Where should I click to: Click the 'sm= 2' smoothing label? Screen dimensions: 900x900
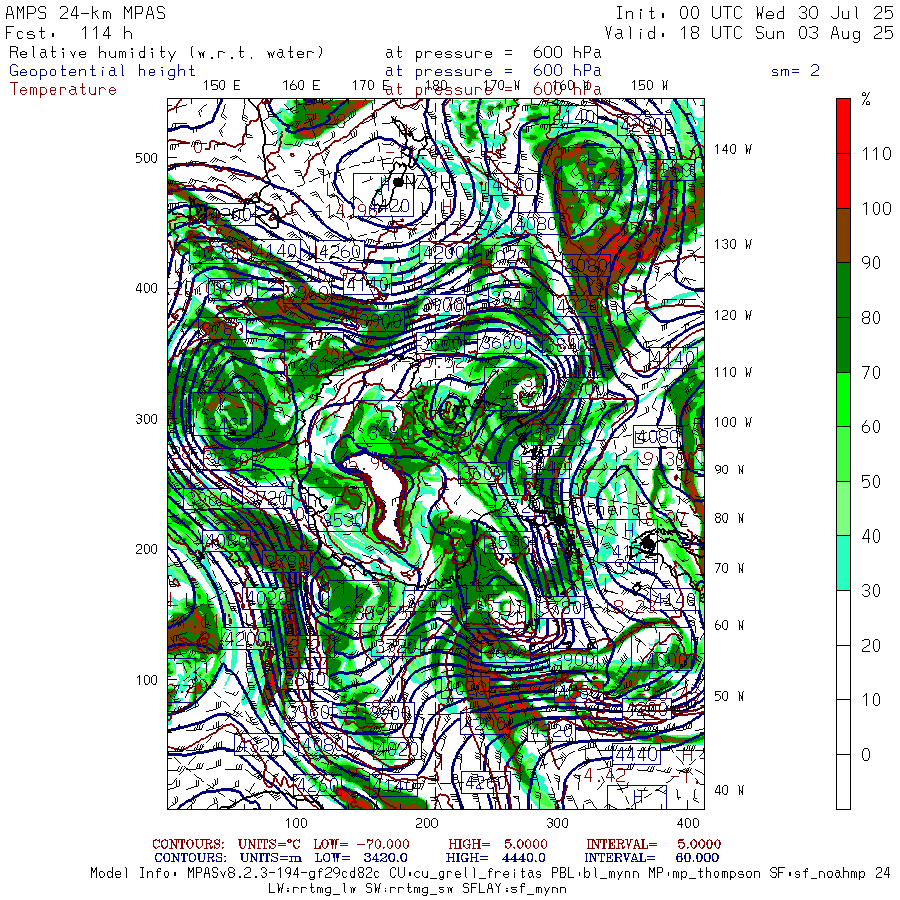[795, 71]
